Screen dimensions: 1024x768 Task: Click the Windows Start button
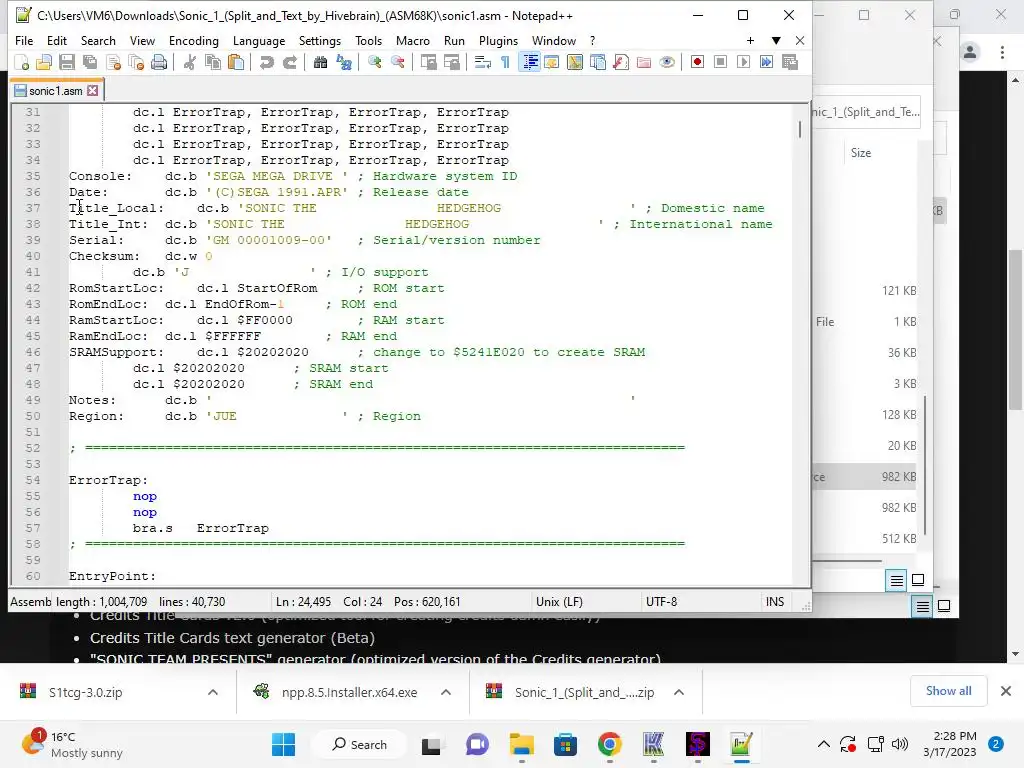click(283, 744)
